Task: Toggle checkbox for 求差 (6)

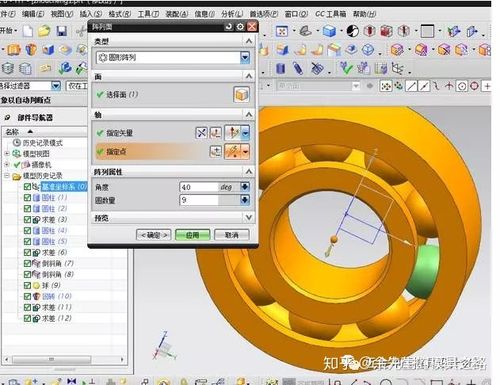Action: [x=27, y=253]
